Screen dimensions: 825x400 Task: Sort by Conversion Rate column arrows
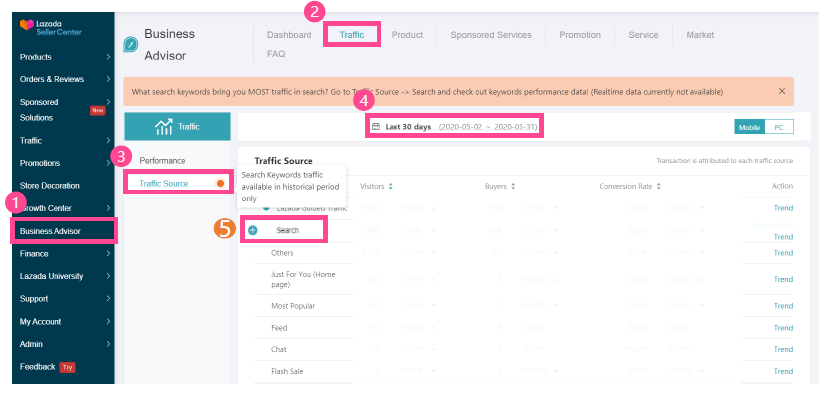click(658, 186)
